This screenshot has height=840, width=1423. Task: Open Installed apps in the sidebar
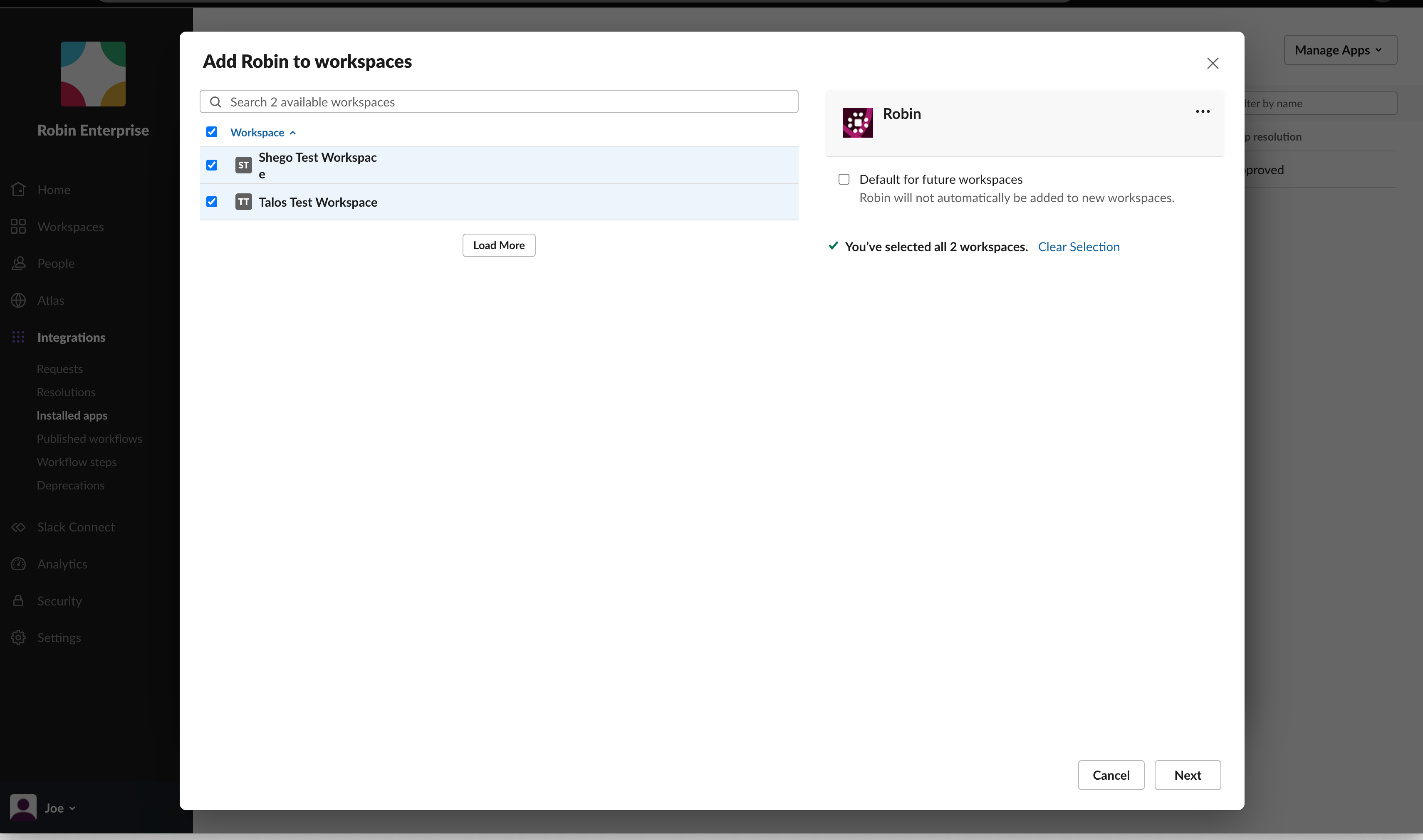pos(72,415)
